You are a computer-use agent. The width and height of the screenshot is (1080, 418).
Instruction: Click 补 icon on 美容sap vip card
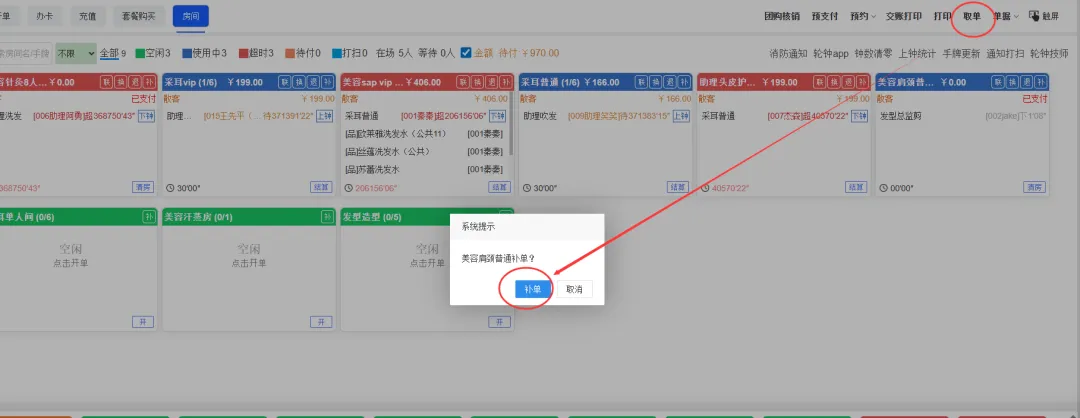tap(506, 82)
